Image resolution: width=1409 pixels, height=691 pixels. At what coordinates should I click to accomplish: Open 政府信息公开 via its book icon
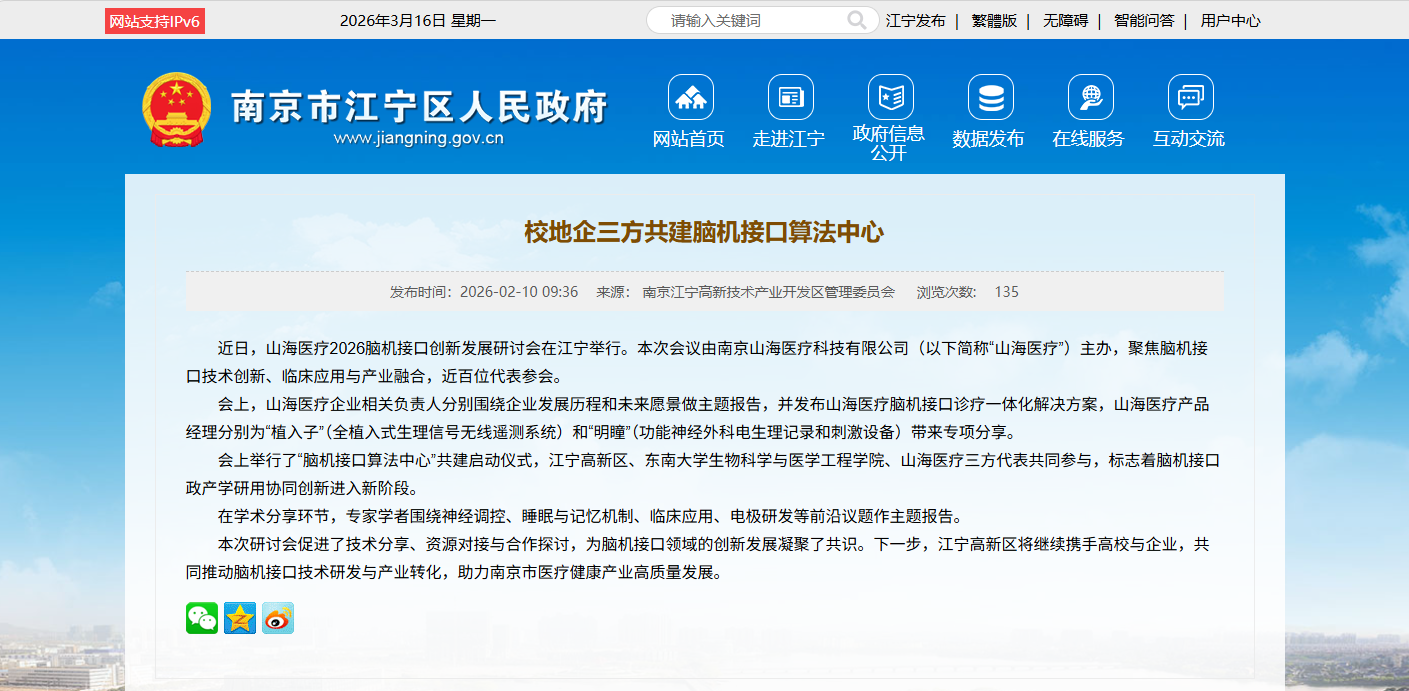pyautogui.click(x=890, y=95)
